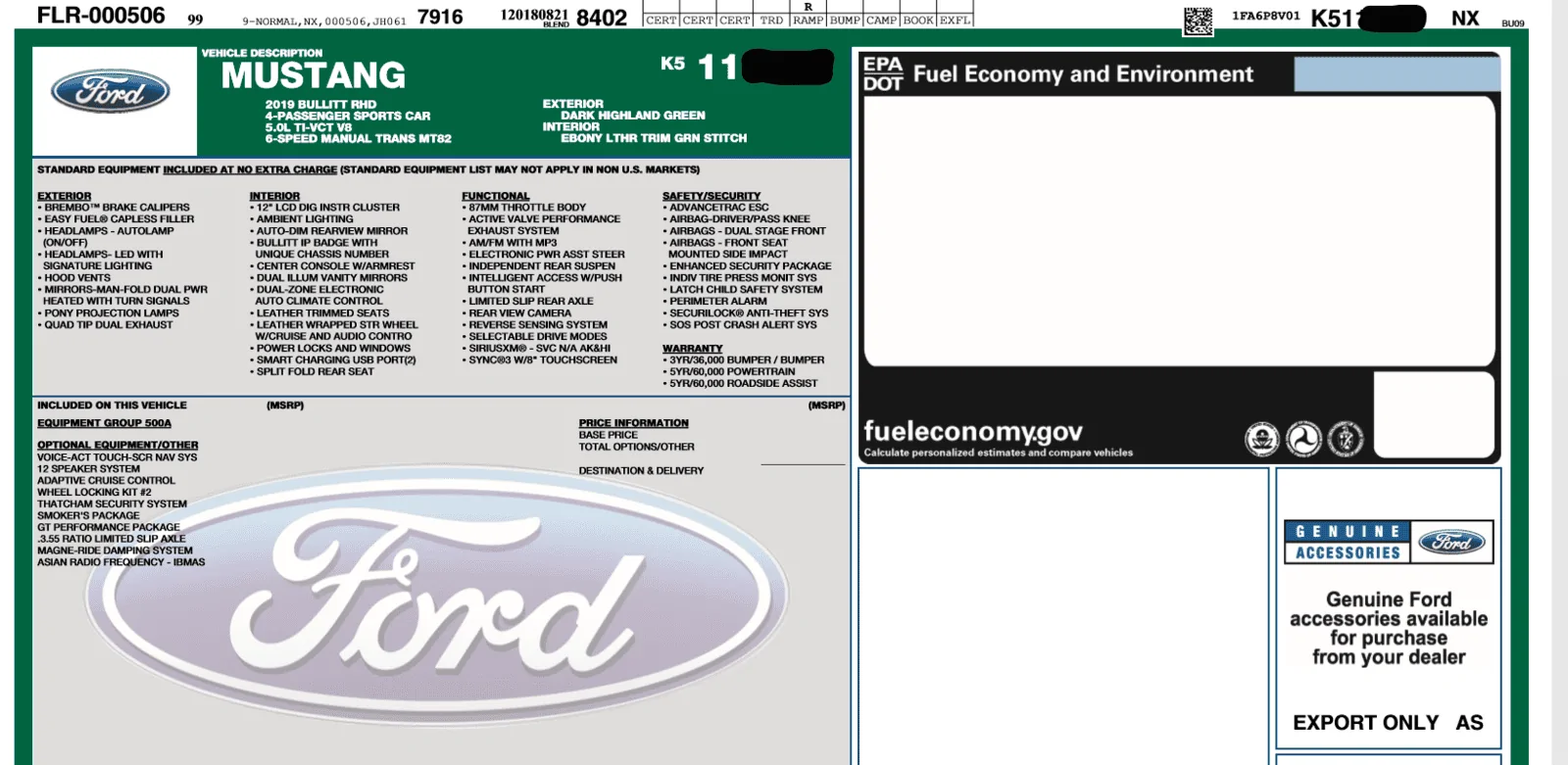This screenshot has height=765, width=1568.
Task: Click the first round agency seal beside fueleconomy.gov
Action: click(x=1262, y=439)
